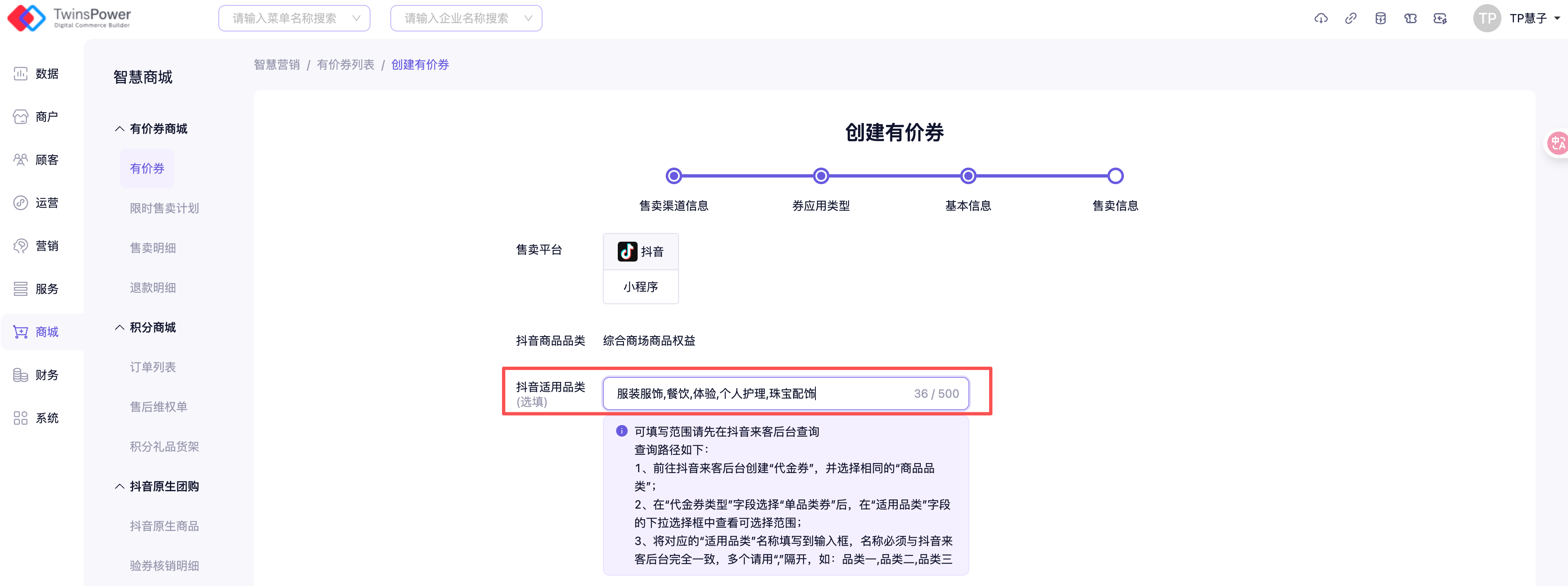Click the chain link icon in header
1568x586 pixels.
click(1350, 18)
